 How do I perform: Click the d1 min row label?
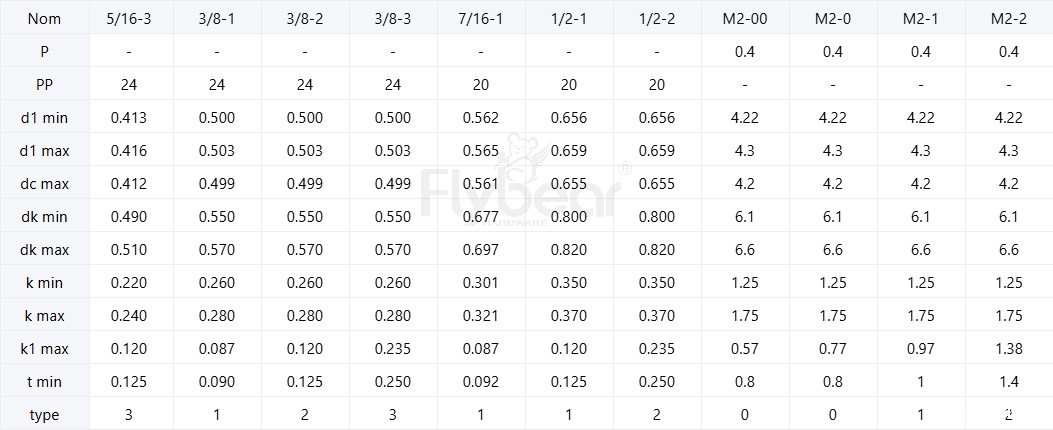[x=44, y=118]
